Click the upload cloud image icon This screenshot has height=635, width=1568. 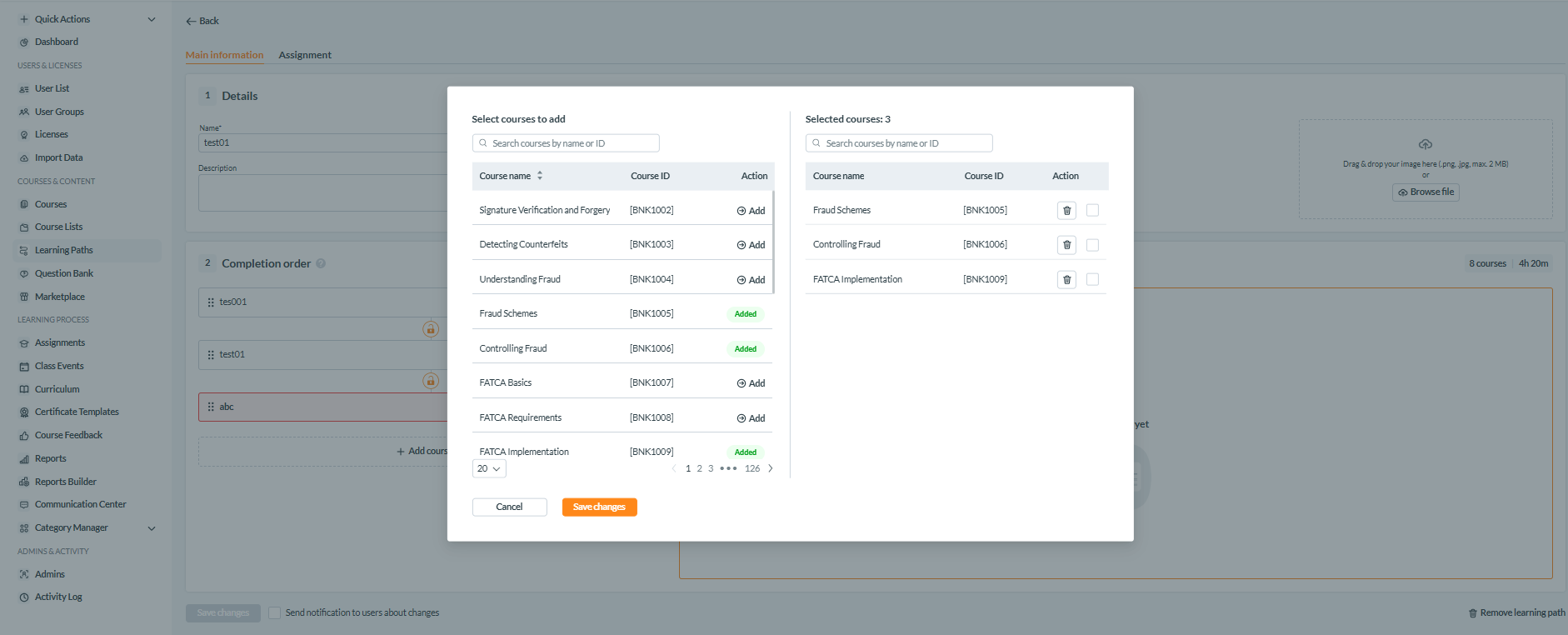pyautogui.click(x=1426, y=144)
